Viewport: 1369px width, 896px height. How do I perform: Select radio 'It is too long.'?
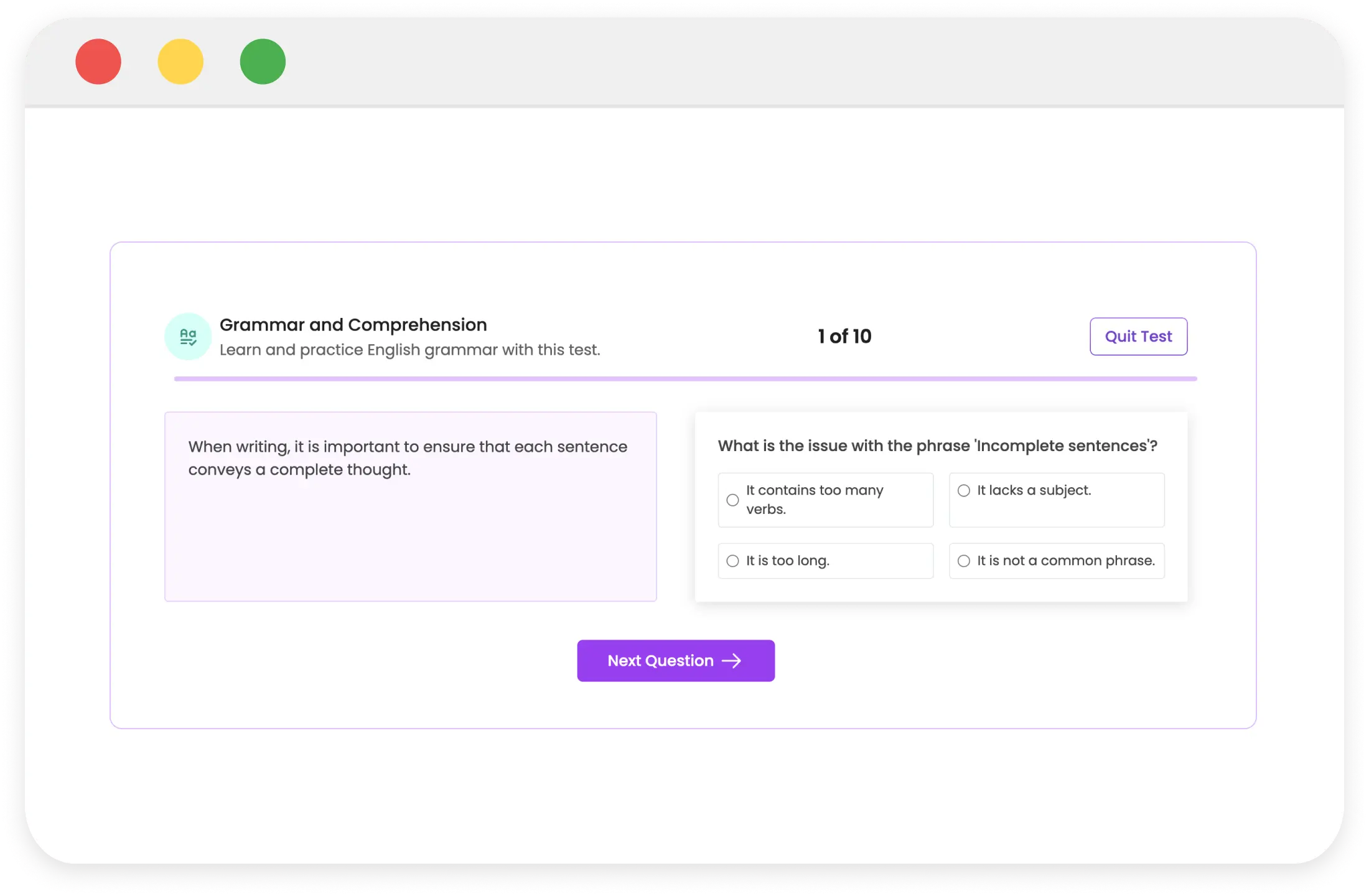(x=732, y=561)
